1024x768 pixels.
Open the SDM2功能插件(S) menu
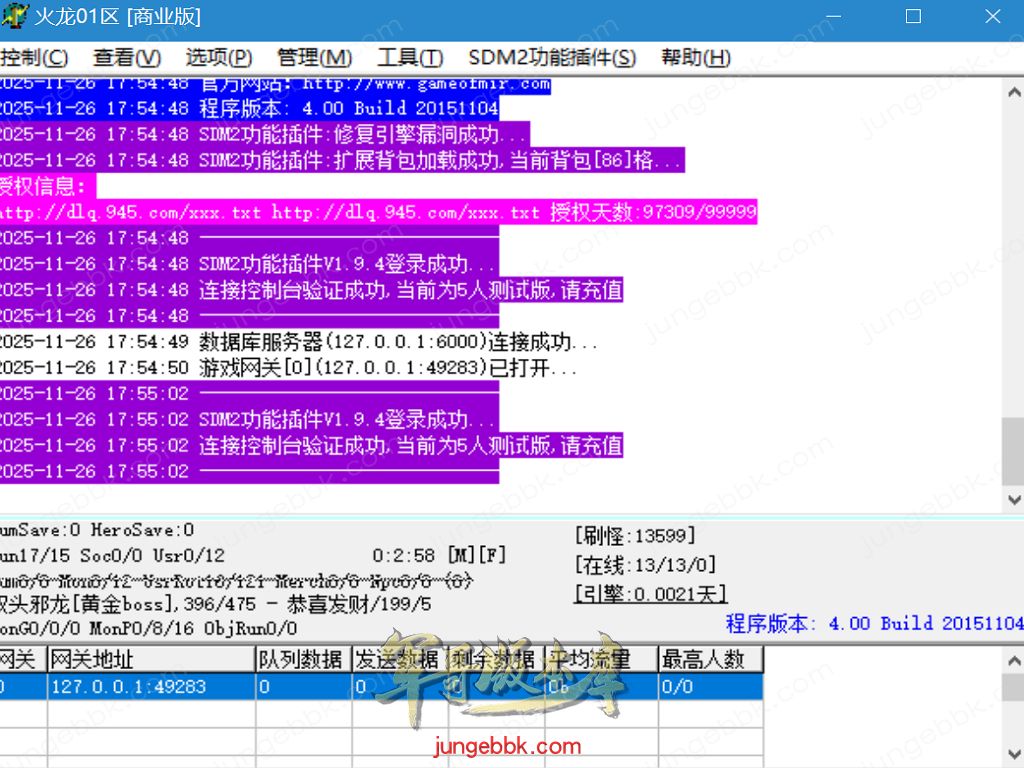coord(552,58)
